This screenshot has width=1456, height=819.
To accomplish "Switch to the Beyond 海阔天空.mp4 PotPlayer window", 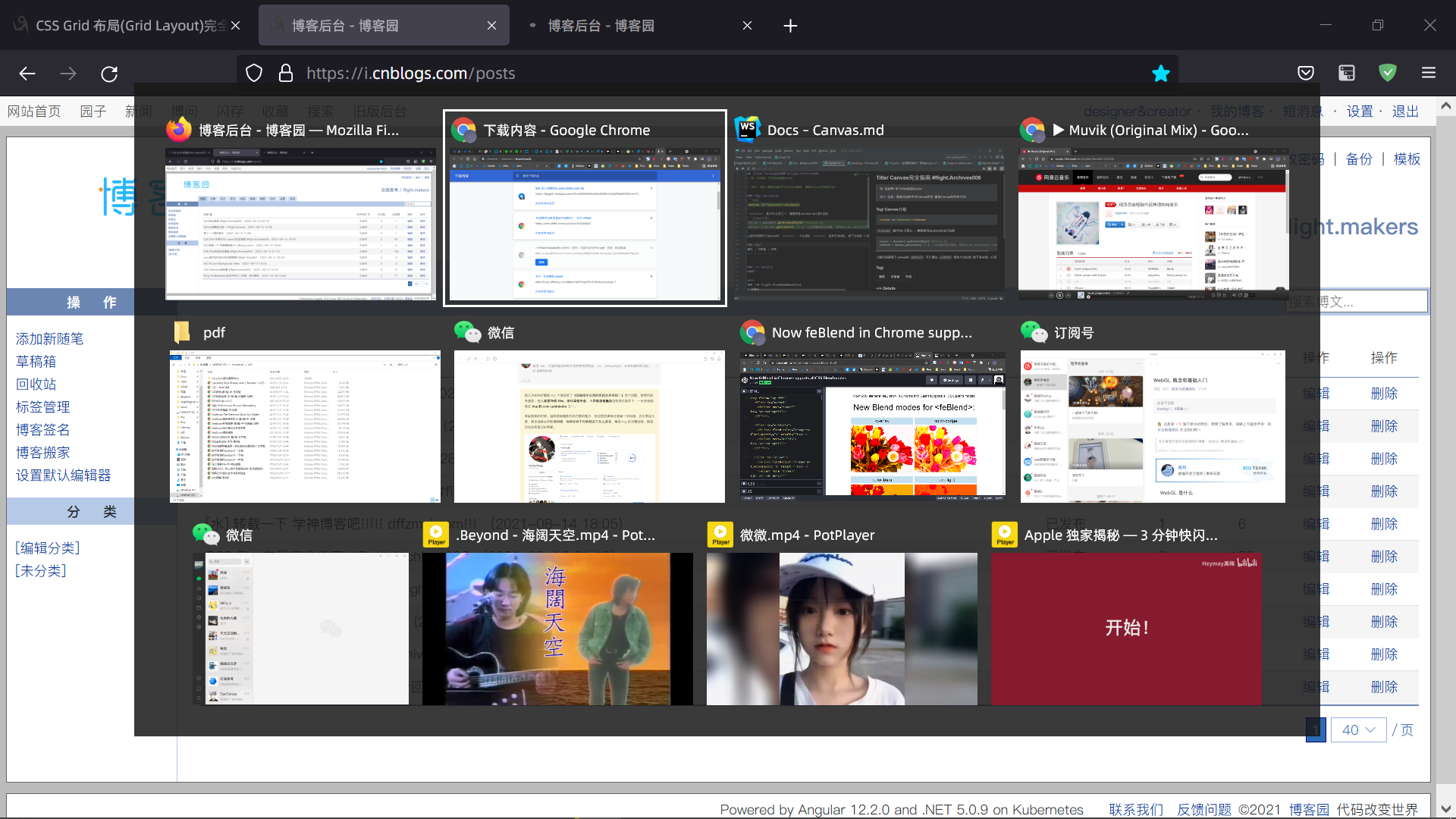I will (x=557, y=628).
